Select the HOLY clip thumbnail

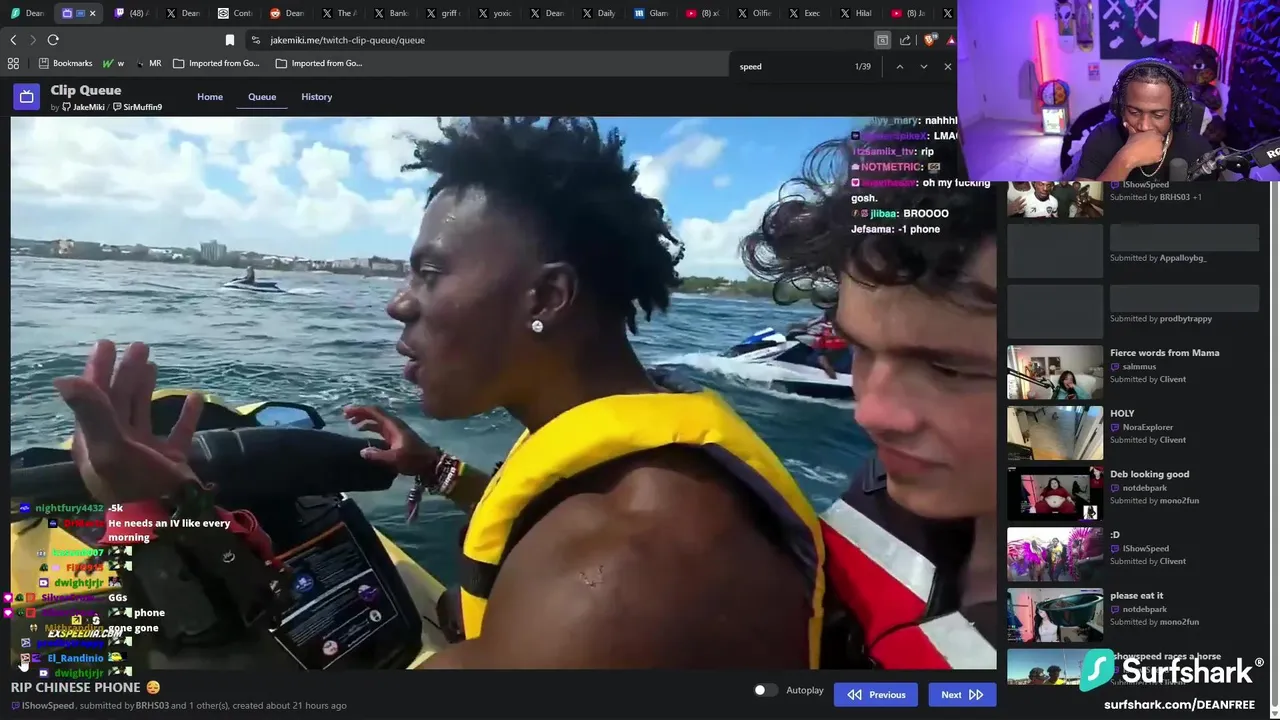click(x=1055, y=433)
